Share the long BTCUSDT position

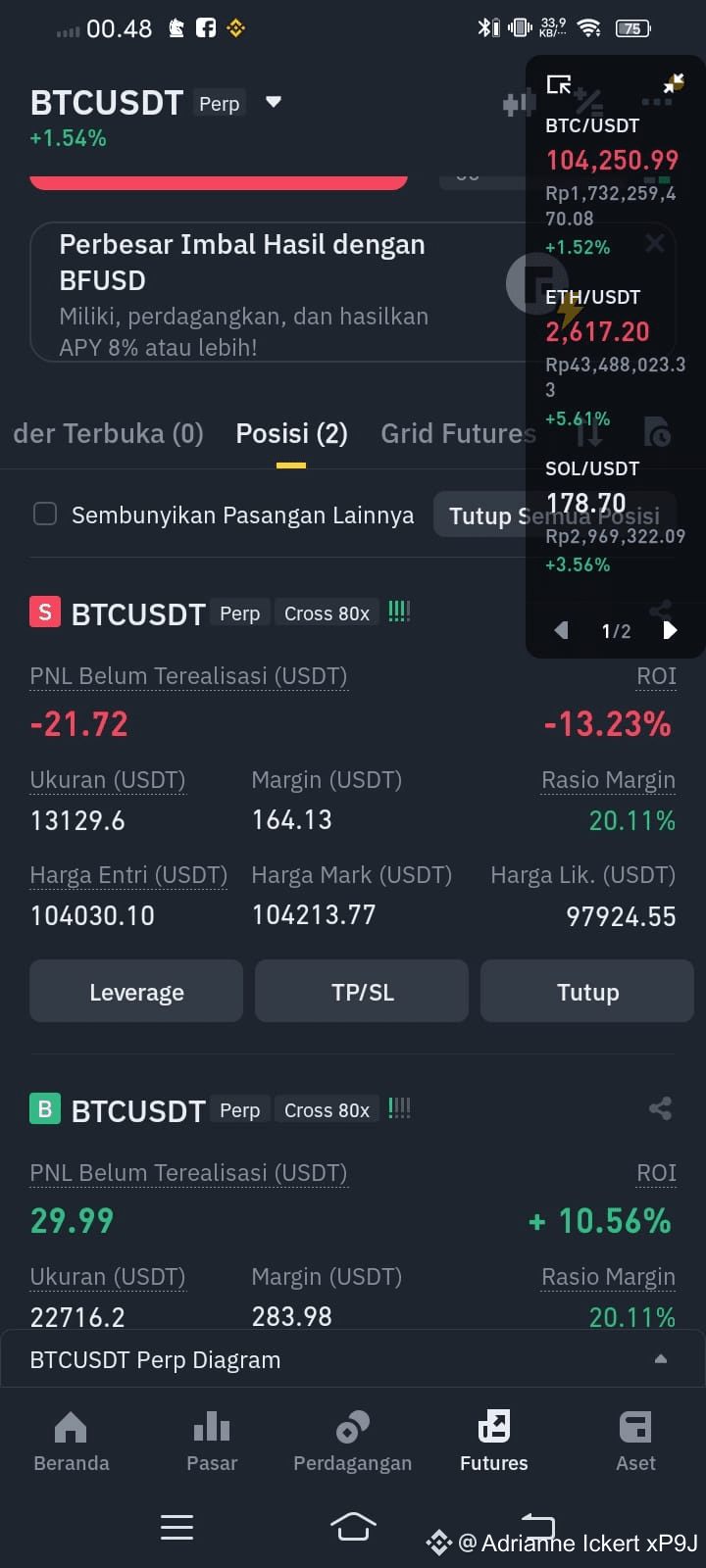pyautogui.click(x=660, y=1108)
